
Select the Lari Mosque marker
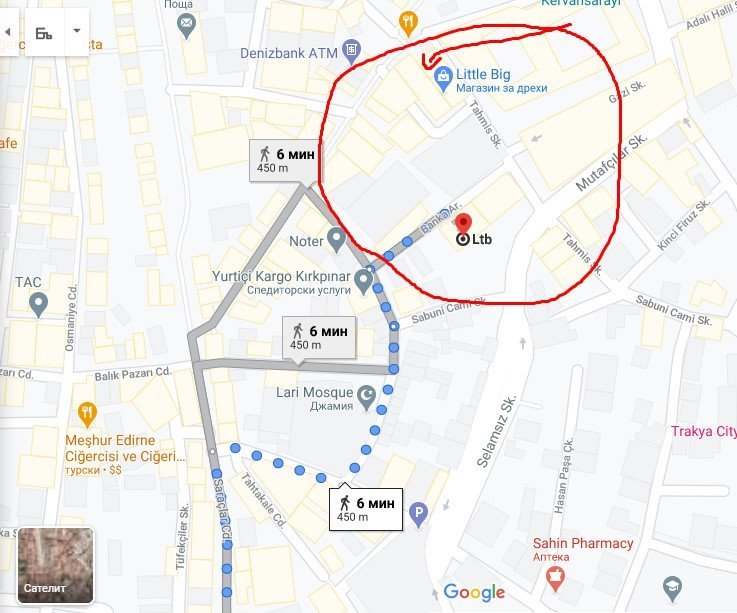click(367, 397)
